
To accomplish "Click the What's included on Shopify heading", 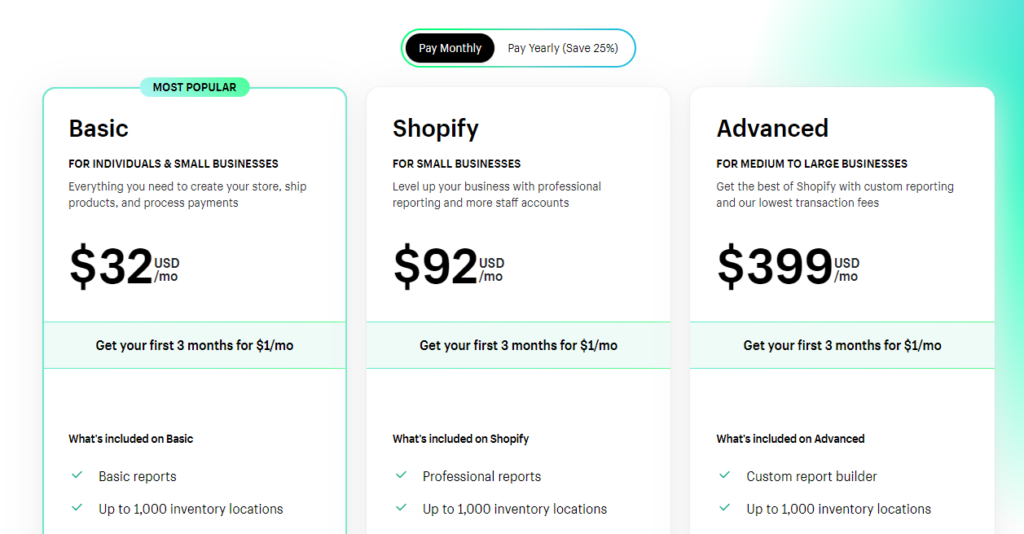I will click(x=460, y=439).
